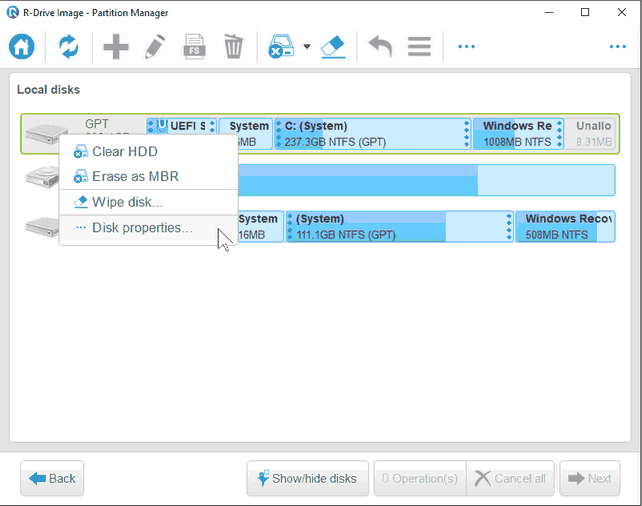Select the UEFI S partition block
The height and width of the screenshot is (506, 642).
click(x=181, y=126)
